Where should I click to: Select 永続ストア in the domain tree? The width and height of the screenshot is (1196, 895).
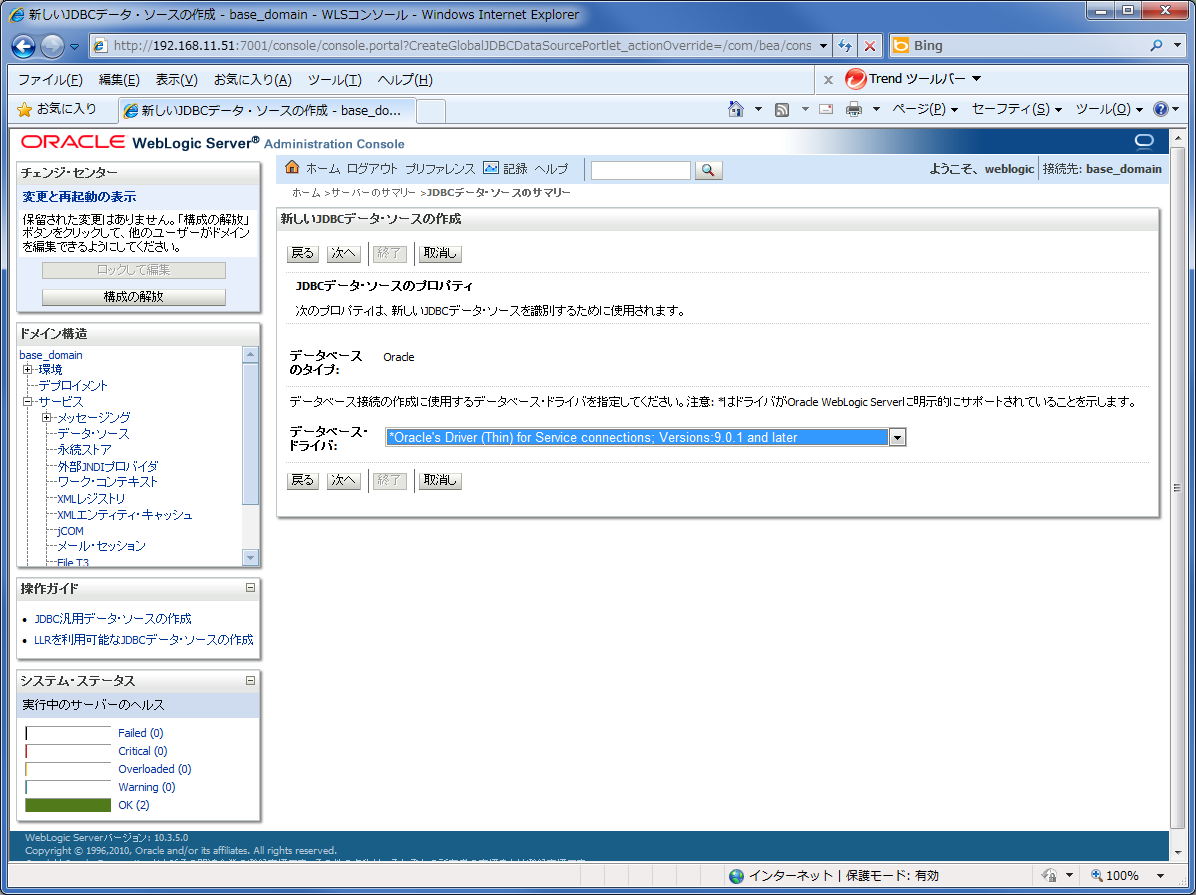pyautogui.click(x=85, y=449)
